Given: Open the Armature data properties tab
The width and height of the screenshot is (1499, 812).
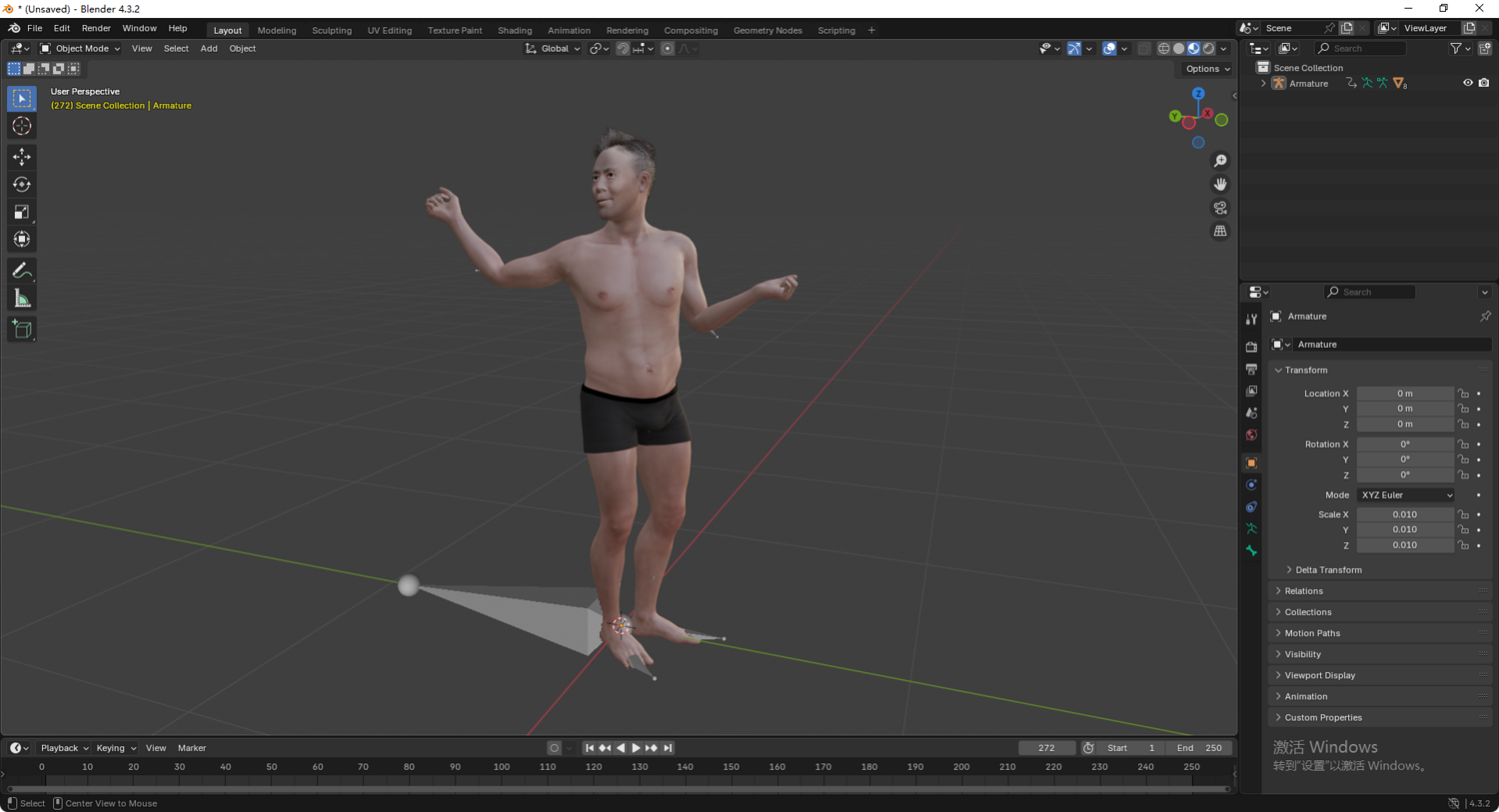Looking at the screenshot, I should (x=1251, y=528).
